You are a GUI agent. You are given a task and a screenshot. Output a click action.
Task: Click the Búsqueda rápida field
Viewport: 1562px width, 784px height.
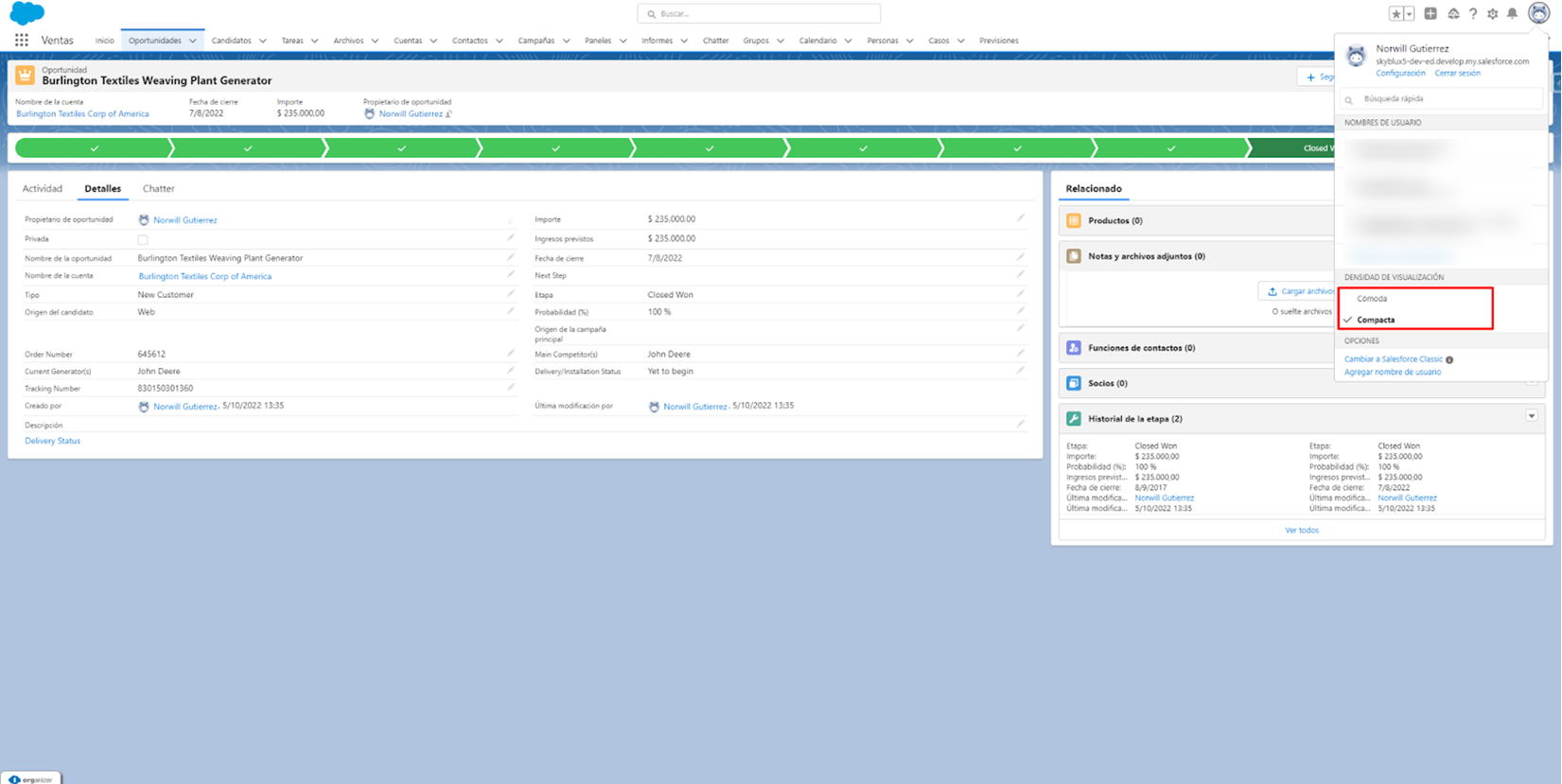[x=1443, y=98]
